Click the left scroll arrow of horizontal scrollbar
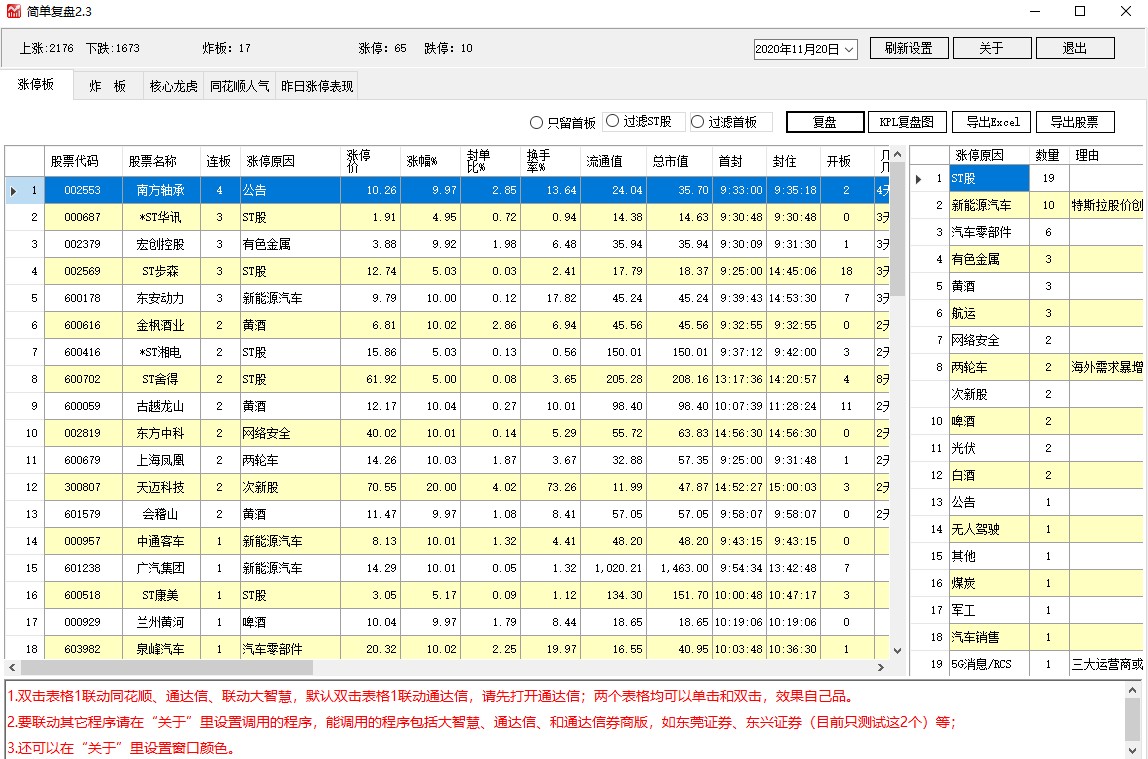 point(12,667)
